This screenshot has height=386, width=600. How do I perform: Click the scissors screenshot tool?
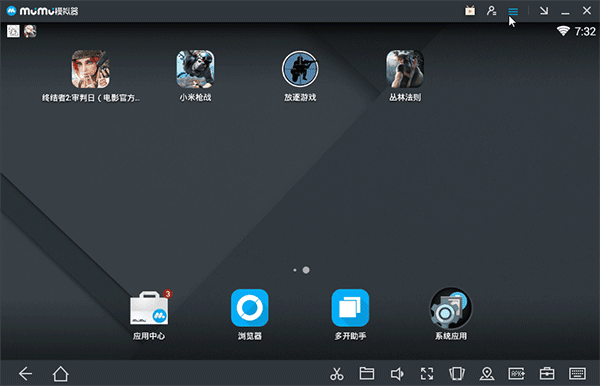pos(337,374)
